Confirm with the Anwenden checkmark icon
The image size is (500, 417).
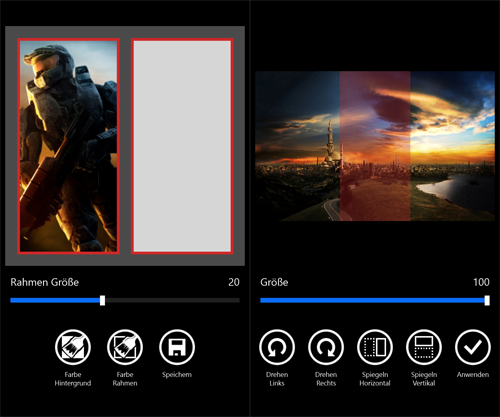click(473, 347)
